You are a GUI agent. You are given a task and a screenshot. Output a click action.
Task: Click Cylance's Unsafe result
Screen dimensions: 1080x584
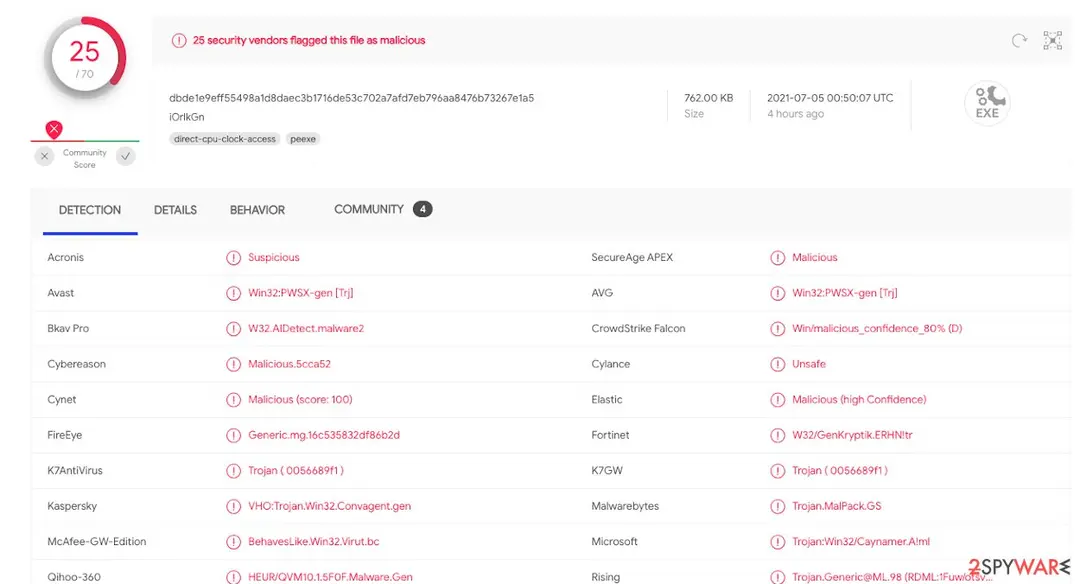click(x=809, y=364)
